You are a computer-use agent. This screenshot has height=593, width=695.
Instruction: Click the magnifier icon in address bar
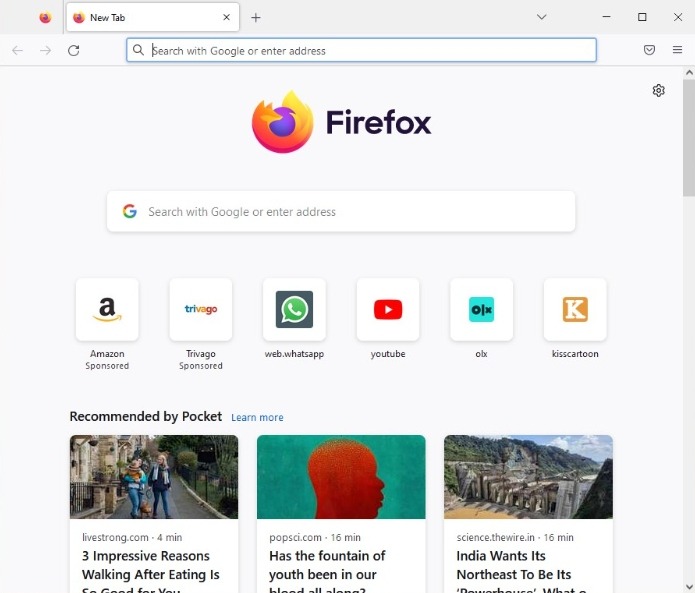138,50
